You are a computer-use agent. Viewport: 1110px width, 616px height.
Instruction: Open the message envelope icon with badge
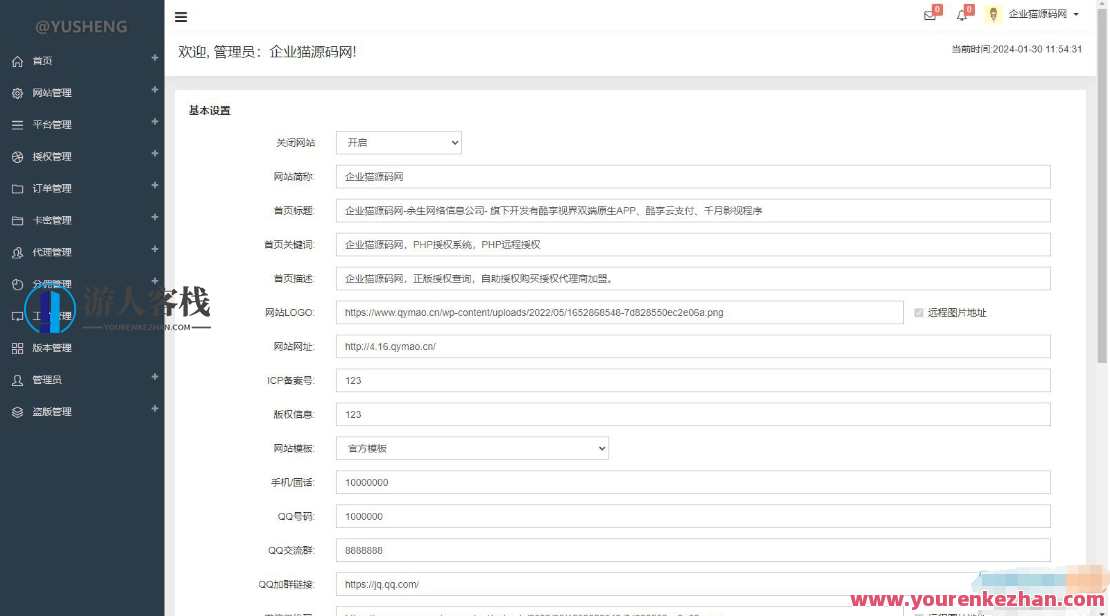928,15
